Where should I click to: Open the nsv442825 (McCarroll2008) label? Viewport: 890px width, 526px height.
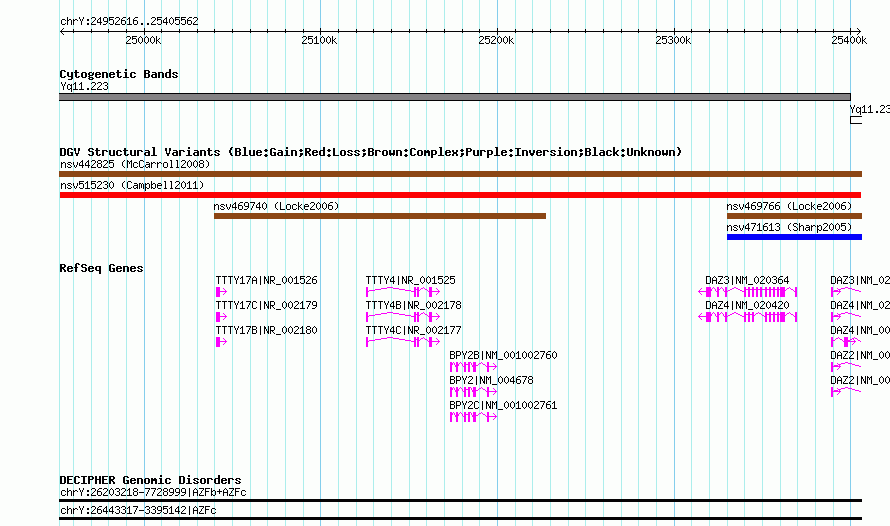point(135,164)
